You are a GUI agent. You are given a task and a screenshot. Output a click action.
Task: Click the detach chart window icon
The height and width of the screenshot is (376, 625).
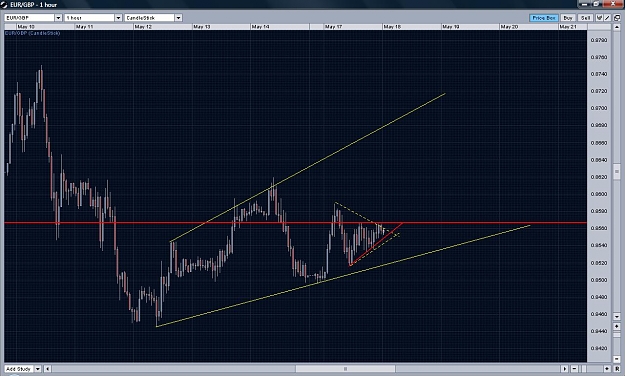click(617, 18)
